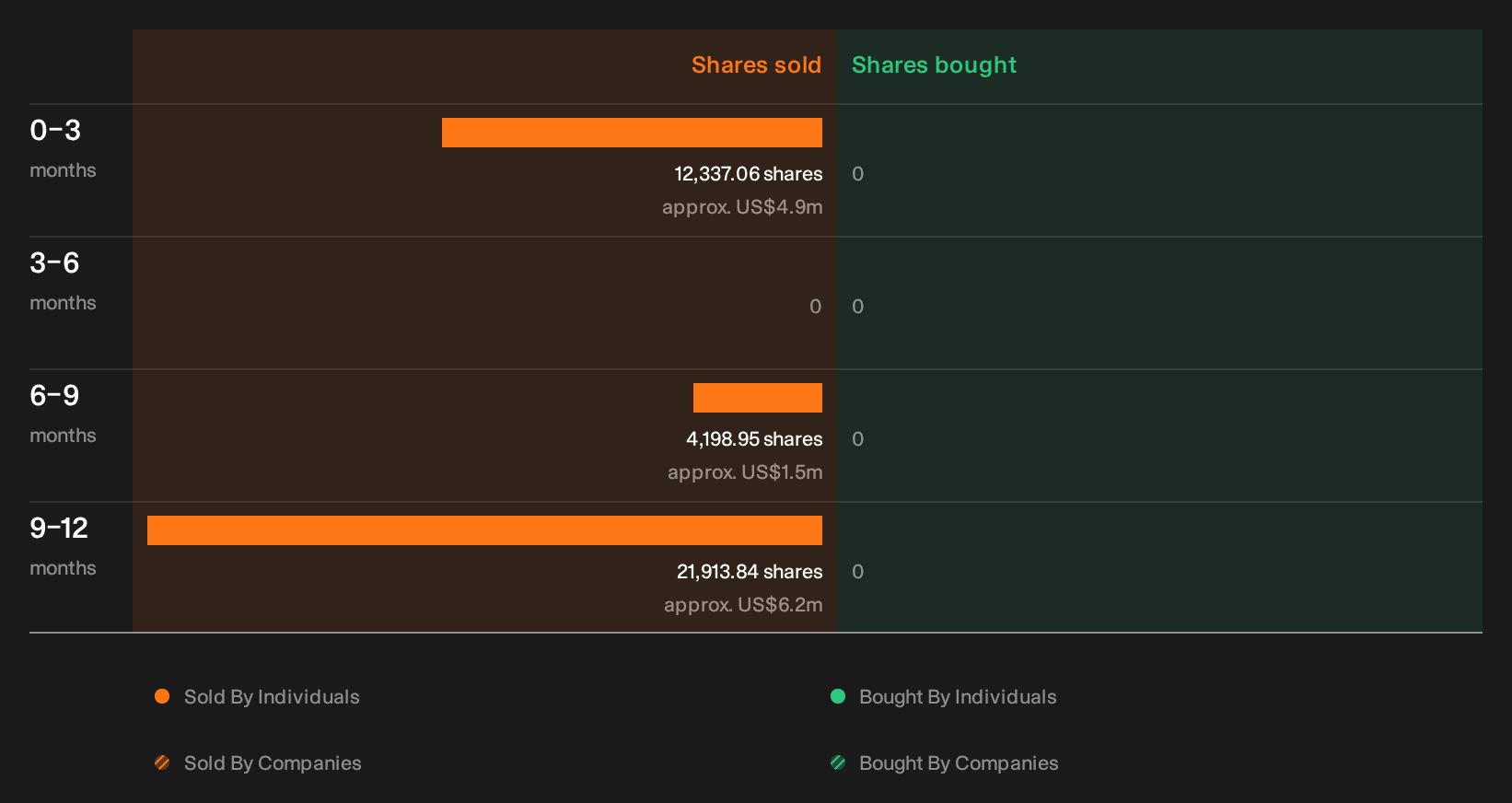Viewport: 1512px width, 803px height.
Task: Click the 3-6 months shares sold zero
Action: coord(815,307)
